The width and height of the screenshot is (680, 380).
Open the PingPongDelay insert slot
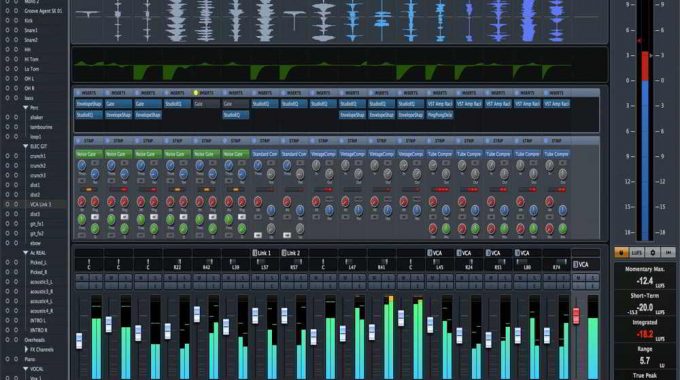440,115
